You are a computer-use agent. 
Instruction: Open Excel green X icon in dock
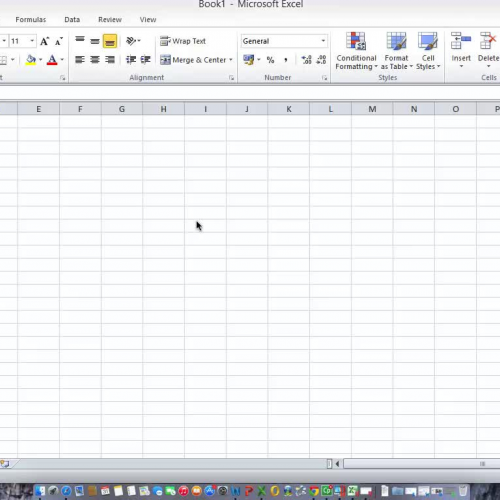pos(262,491)
